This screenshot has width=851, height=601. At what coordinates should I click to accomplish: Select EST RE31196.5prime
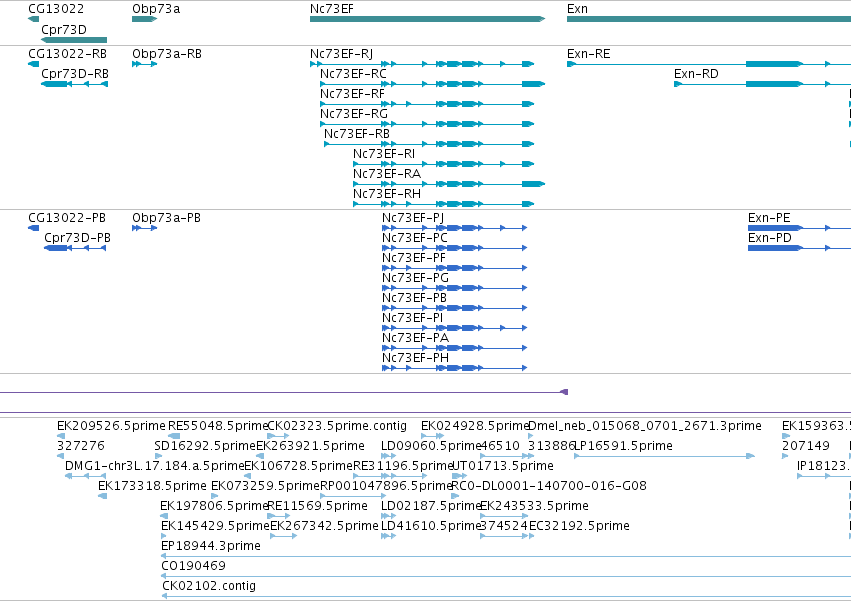402,466
